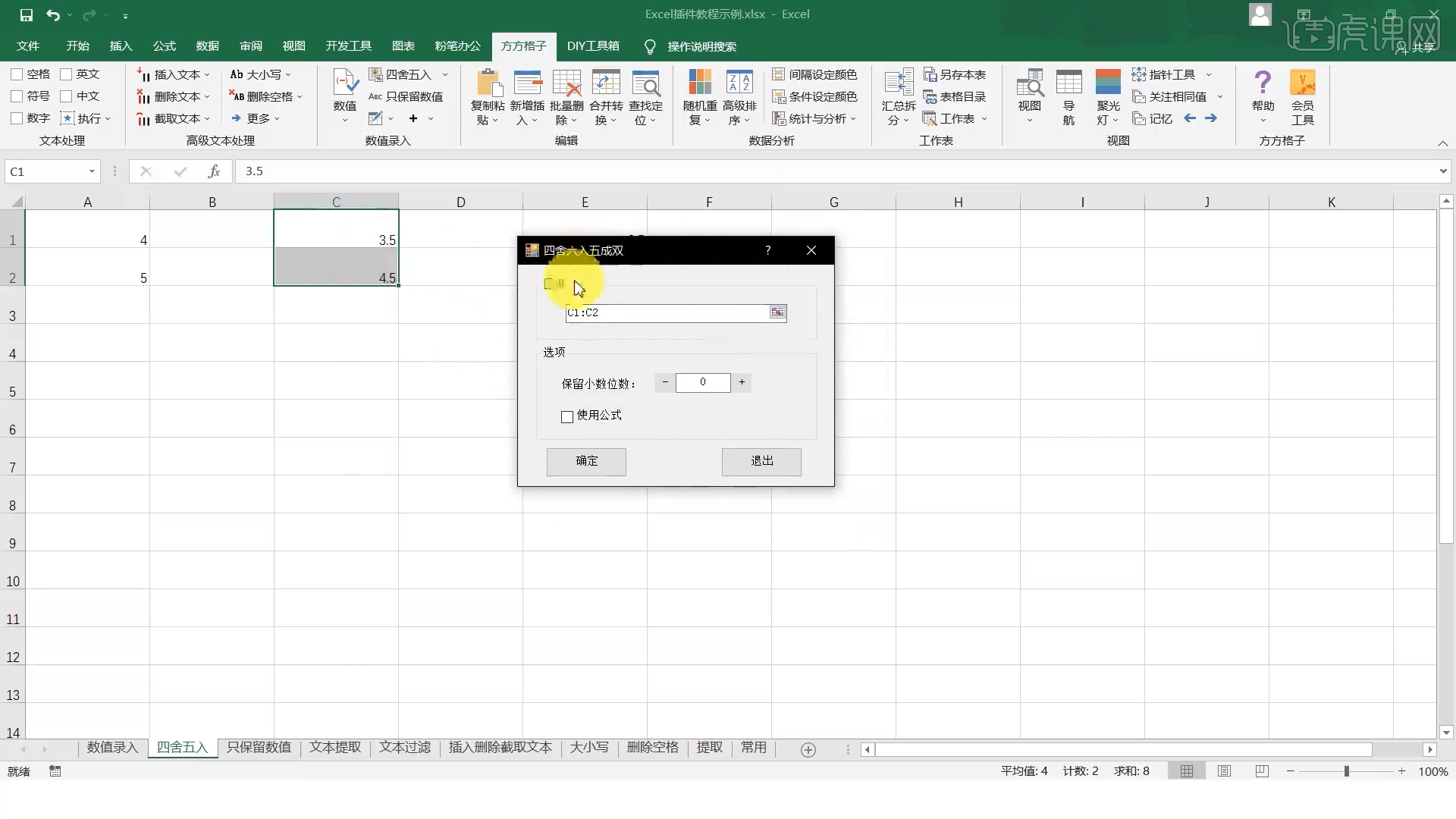Click the 新增插入 icon
The width and height of the screenshot is (1456, 819).
[527, 83]
